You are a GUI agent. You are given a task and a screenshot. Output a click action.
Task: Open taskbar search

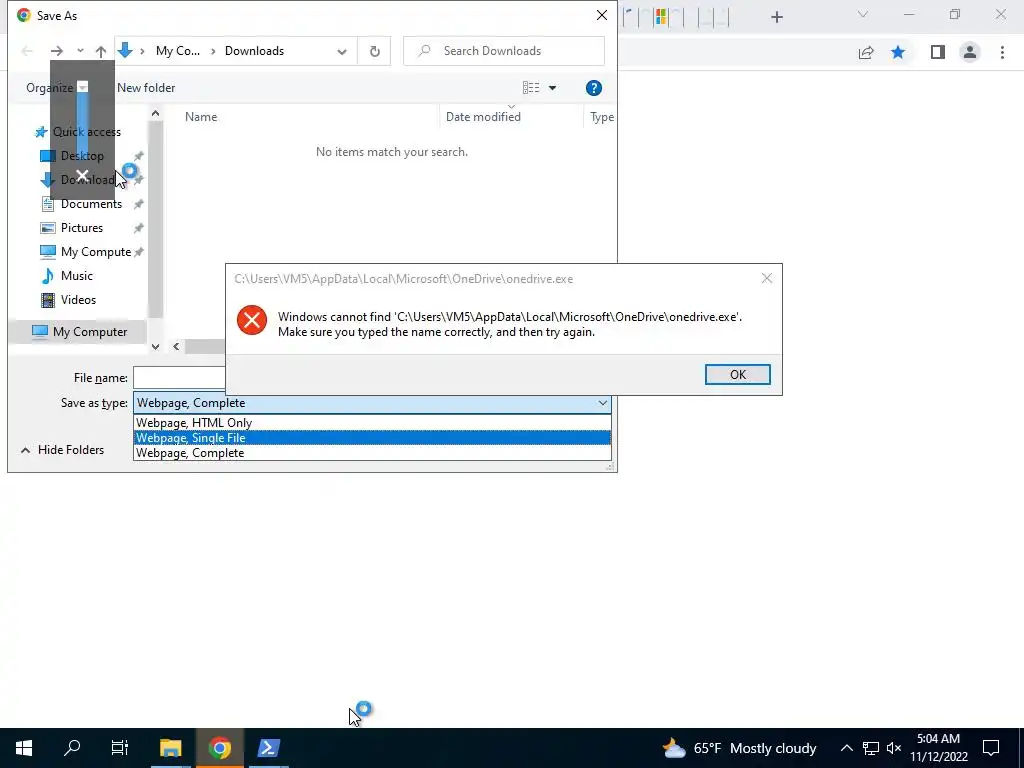pyautogui.click(x=72, y=748)
